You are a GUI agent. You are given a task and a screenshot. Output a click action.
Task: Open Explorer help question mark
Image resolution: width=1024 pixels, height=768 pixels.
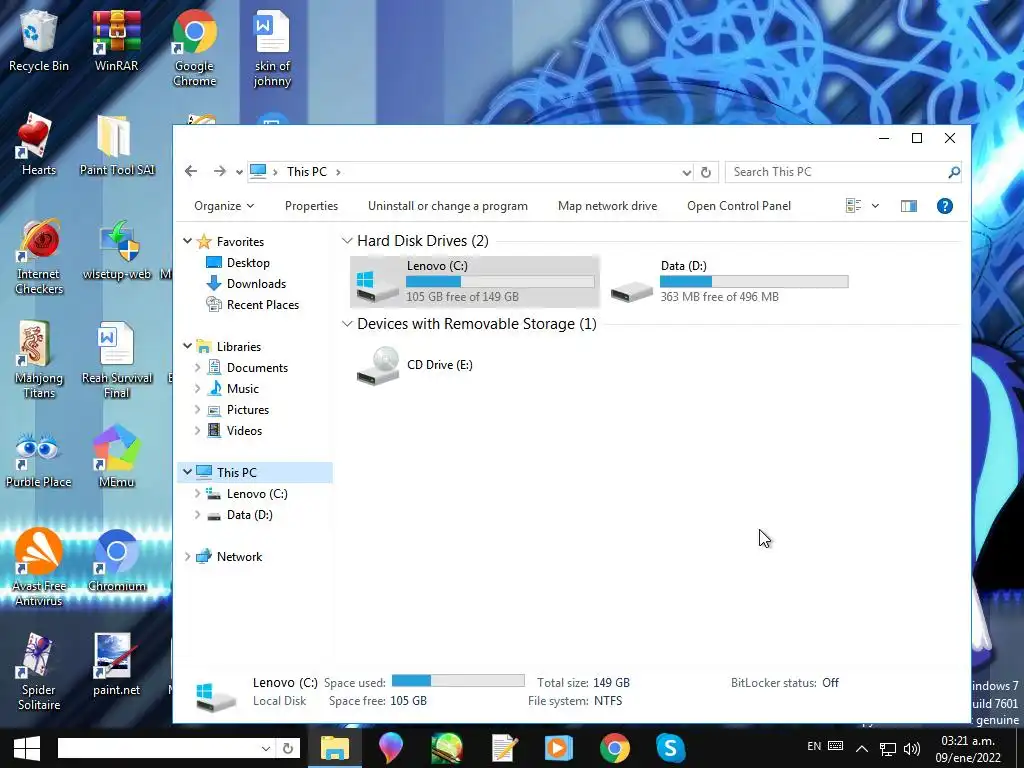coord(944,206)
